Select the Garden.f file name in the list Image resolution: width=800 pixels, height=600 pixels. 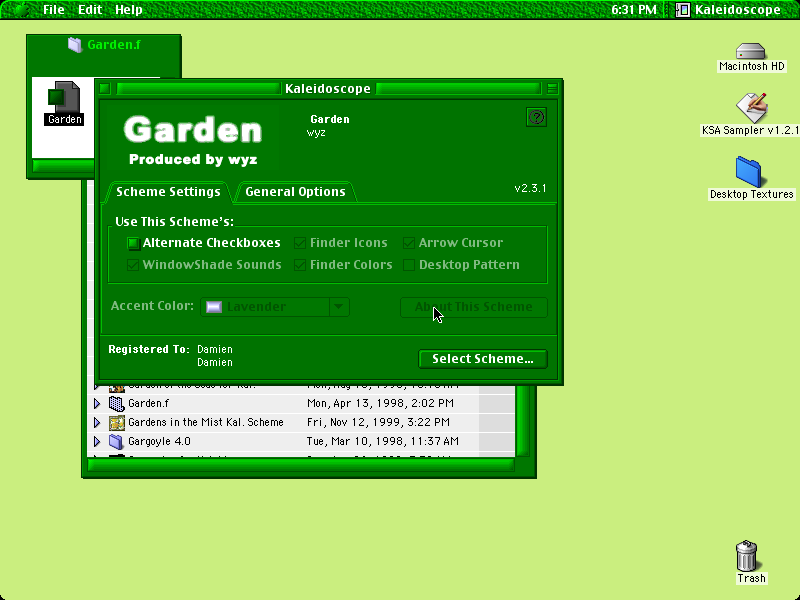148,404
